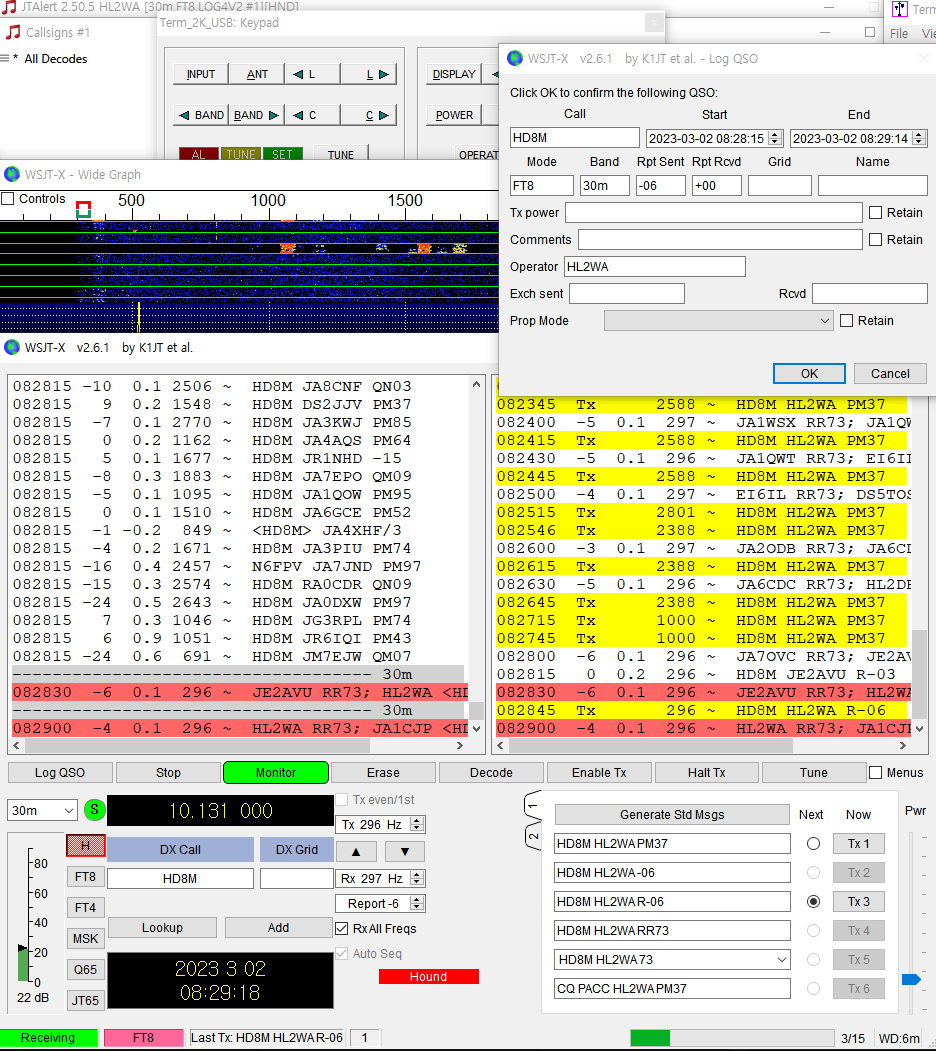Enable the Controls checkbox in Wide Graph
Image resolution: width=936 pixels, height=1051 pixels.
(9, 199)
